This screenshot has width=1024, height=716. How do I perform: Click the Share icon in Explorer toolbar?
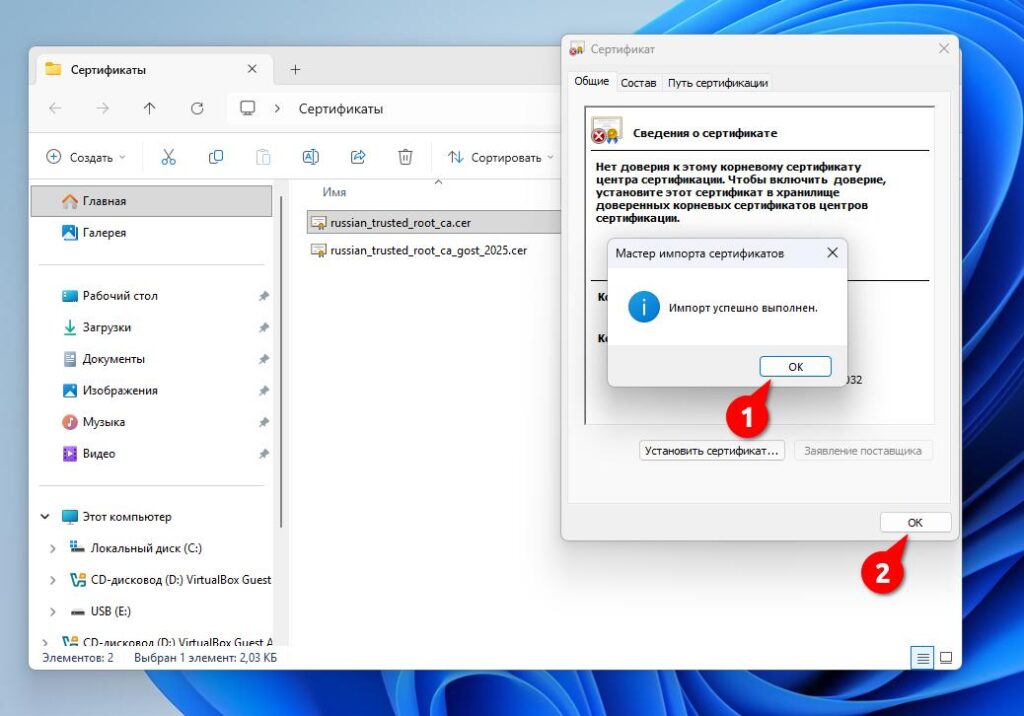tap(358, 157)
